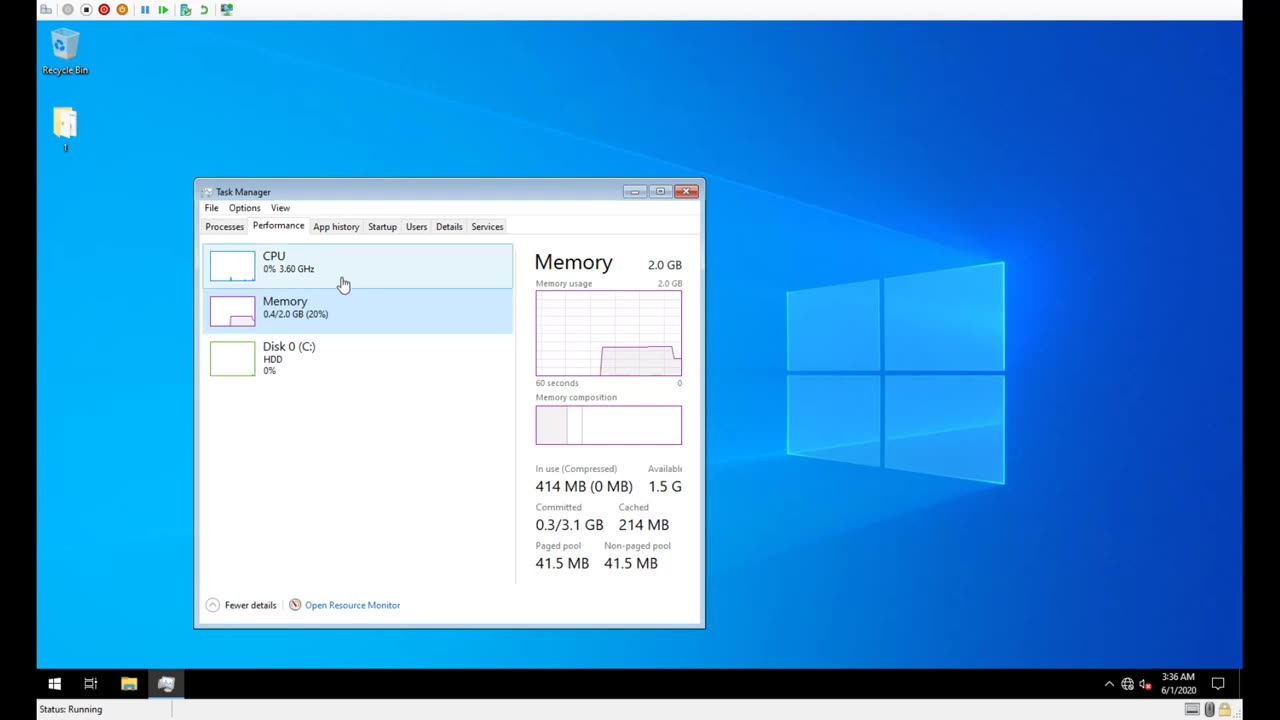
Task: Open the Startup tab
Action: pos(382,227)
